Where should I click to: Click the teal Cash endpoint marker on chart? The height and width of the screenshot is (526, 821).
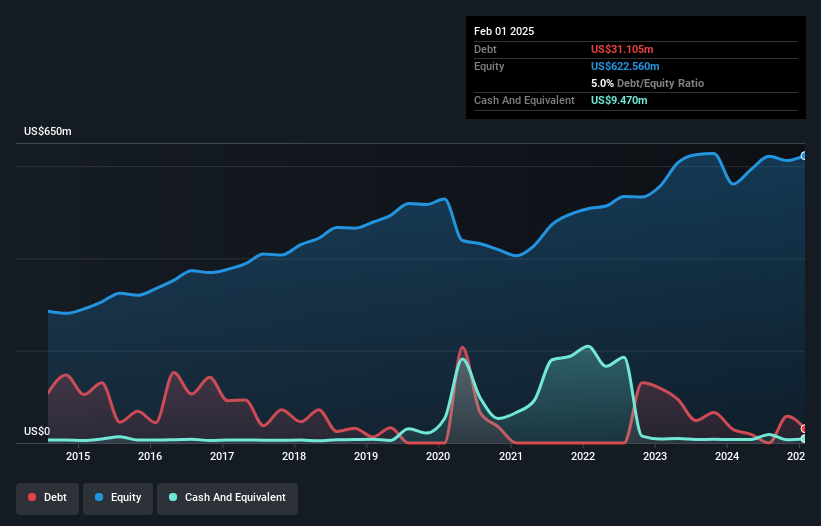(804, 439)
